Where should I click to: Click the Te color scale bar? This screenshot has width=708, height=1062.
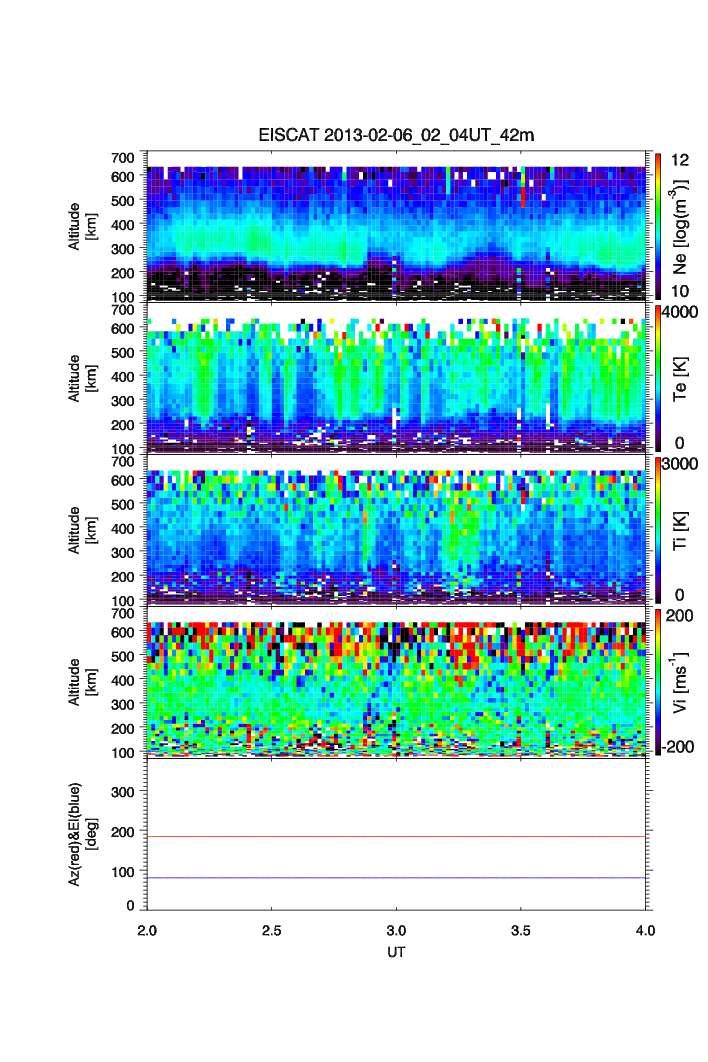[x=658, y=378]
